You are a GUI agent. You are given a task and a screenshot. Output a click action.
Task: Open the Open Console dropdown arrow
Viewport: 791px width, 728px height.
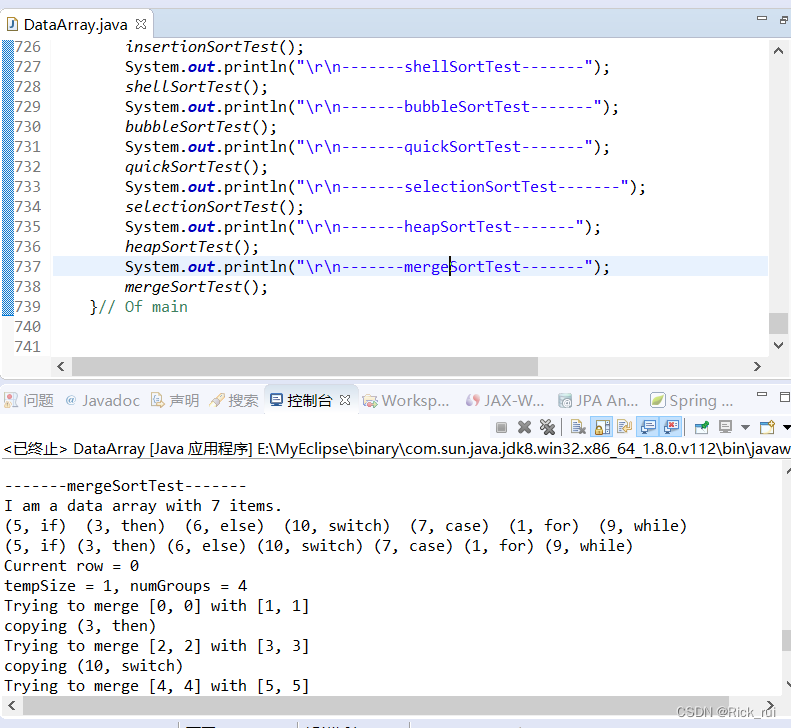coord(786,428)
